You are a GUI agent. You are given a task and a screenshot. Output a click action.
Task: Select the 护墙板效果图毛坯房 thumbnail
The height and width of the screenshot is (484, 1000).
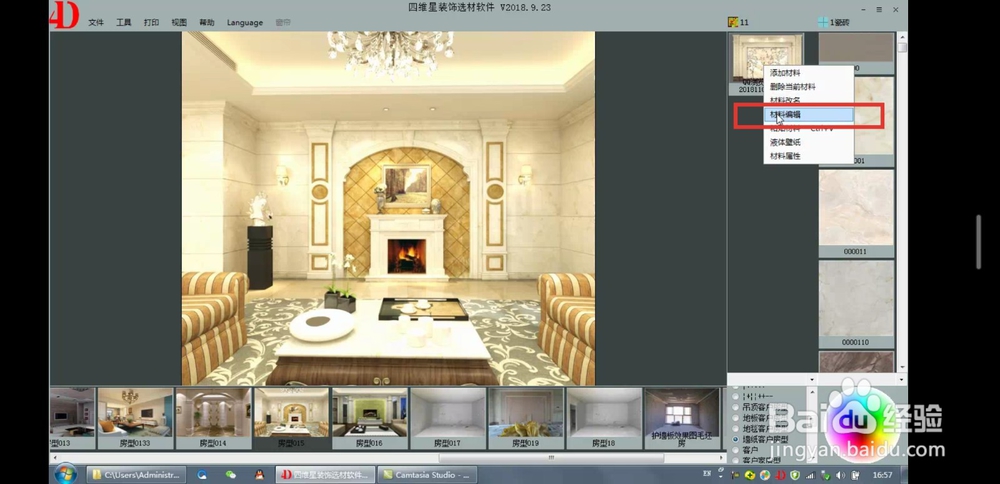click(x=682, y=418)
